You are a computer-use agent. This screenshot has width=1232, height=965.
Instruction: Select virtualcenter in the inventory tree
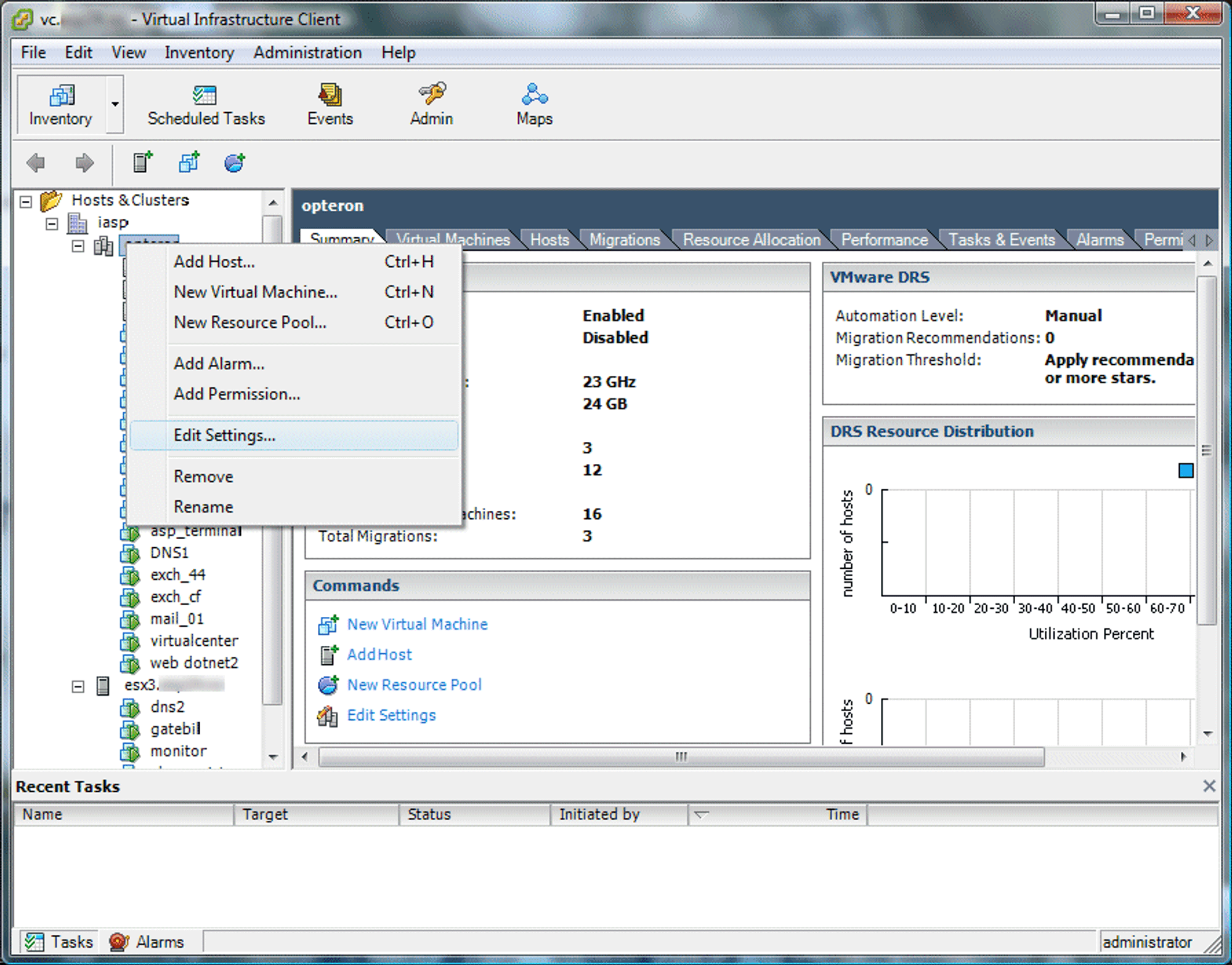pos(194,641)
